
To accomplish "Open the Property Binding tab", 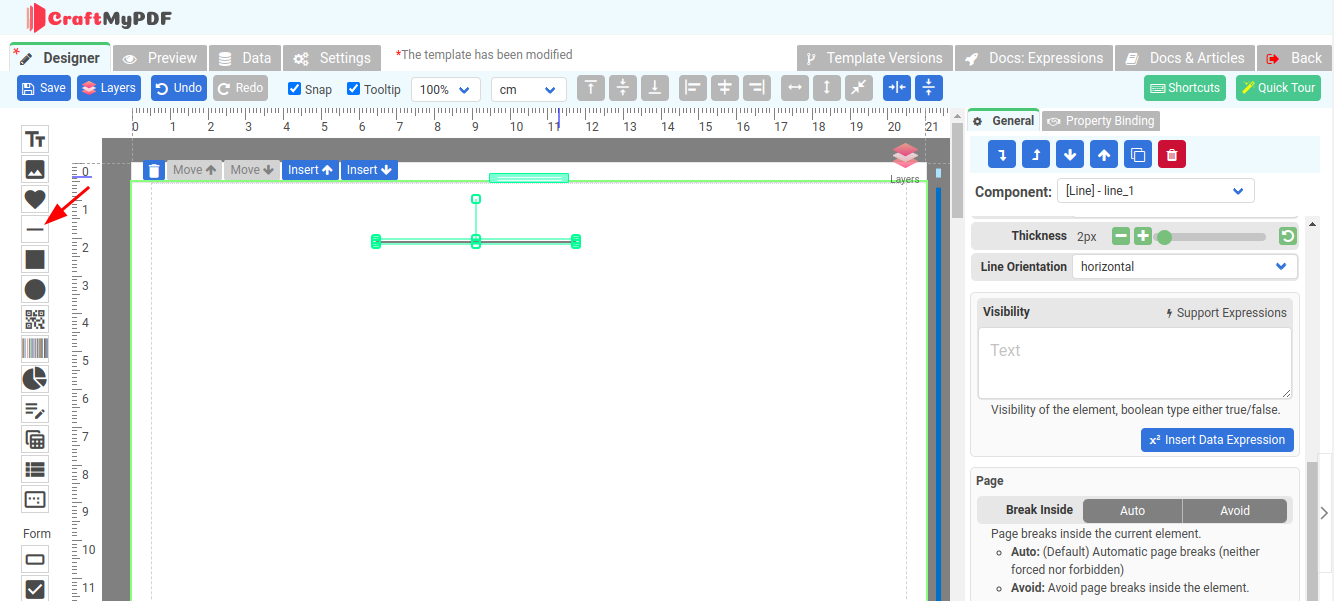I will (1100, 121).
